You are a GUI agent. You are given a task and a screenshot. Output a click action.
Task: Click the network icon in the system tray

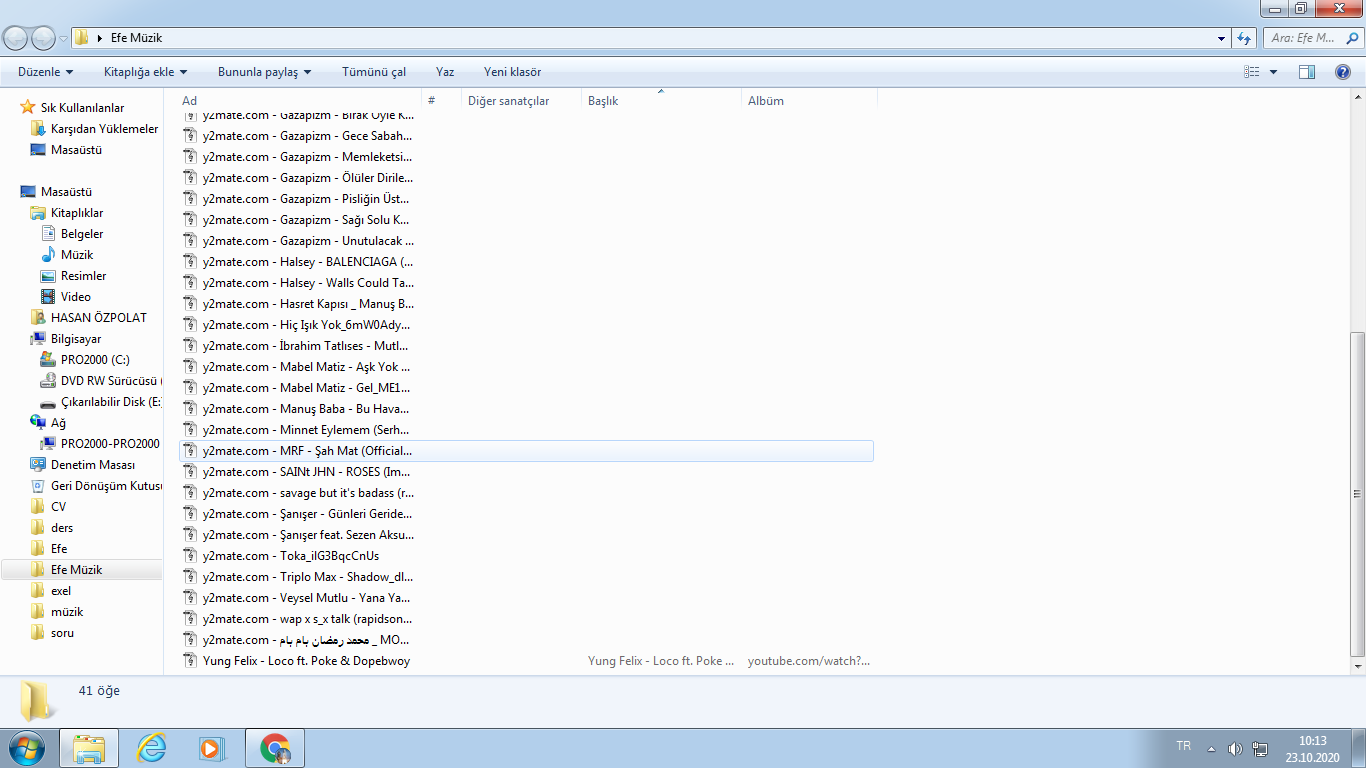point(1260,748)
